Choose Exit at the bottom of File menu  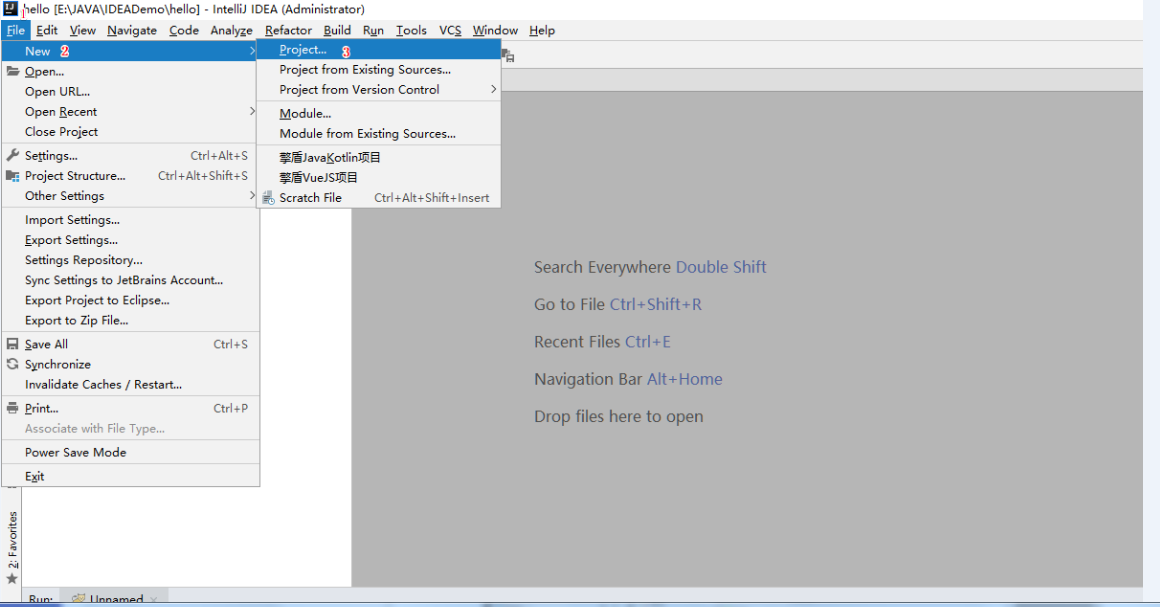131,476
